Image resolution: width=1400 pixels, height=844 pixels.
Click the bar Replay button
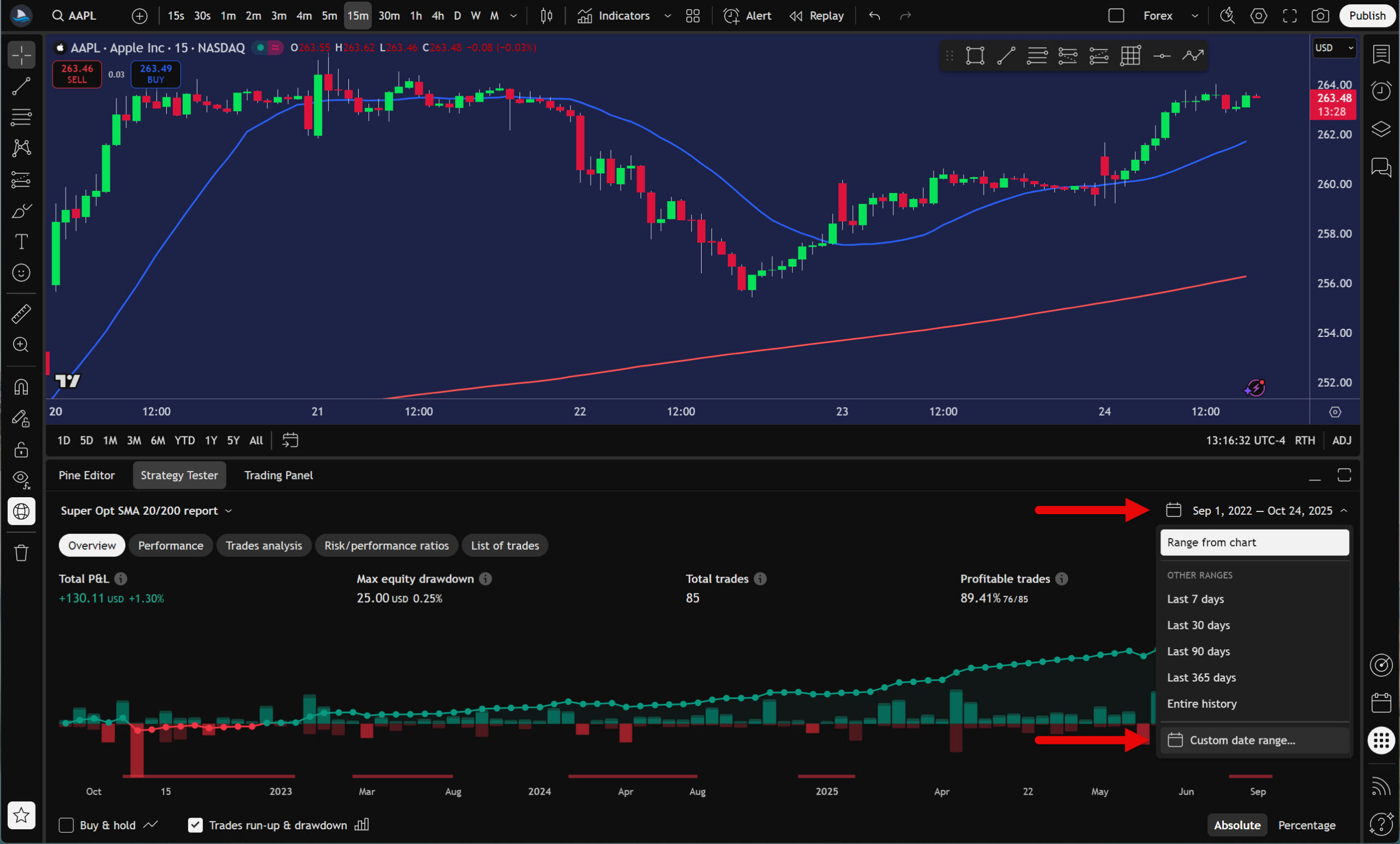coord(816,16)
